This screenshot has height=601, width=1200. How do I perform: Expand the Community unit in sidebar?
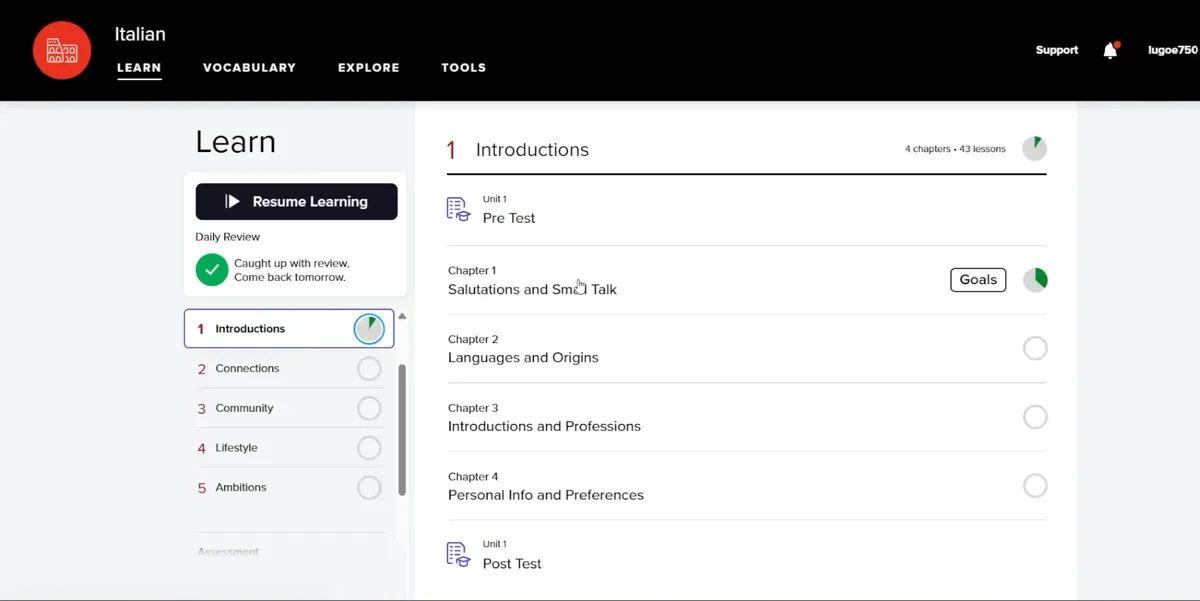(x=244, y=408)
